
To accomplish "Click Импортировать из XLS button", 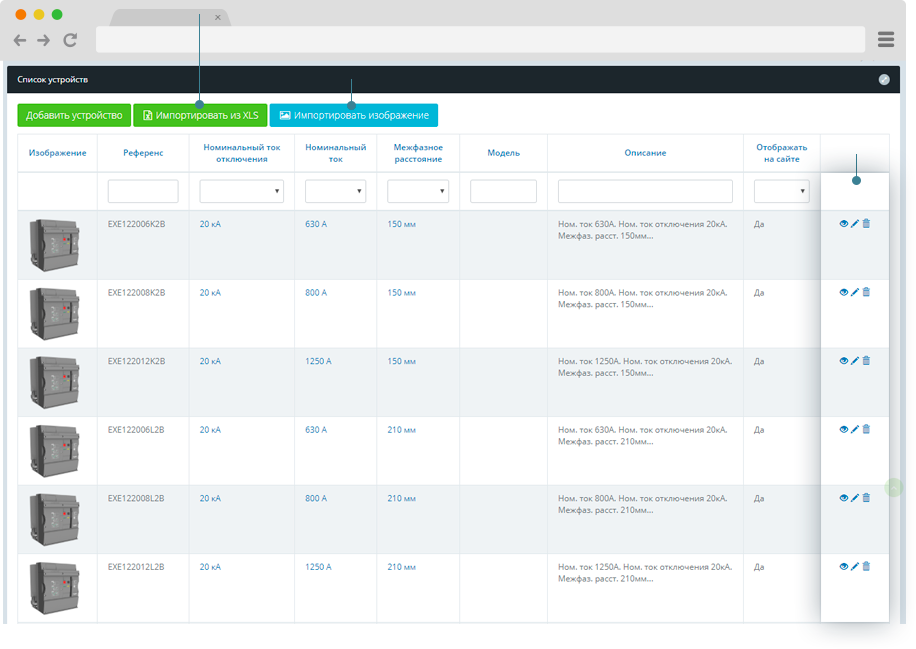I will click(x=200, y=115).
